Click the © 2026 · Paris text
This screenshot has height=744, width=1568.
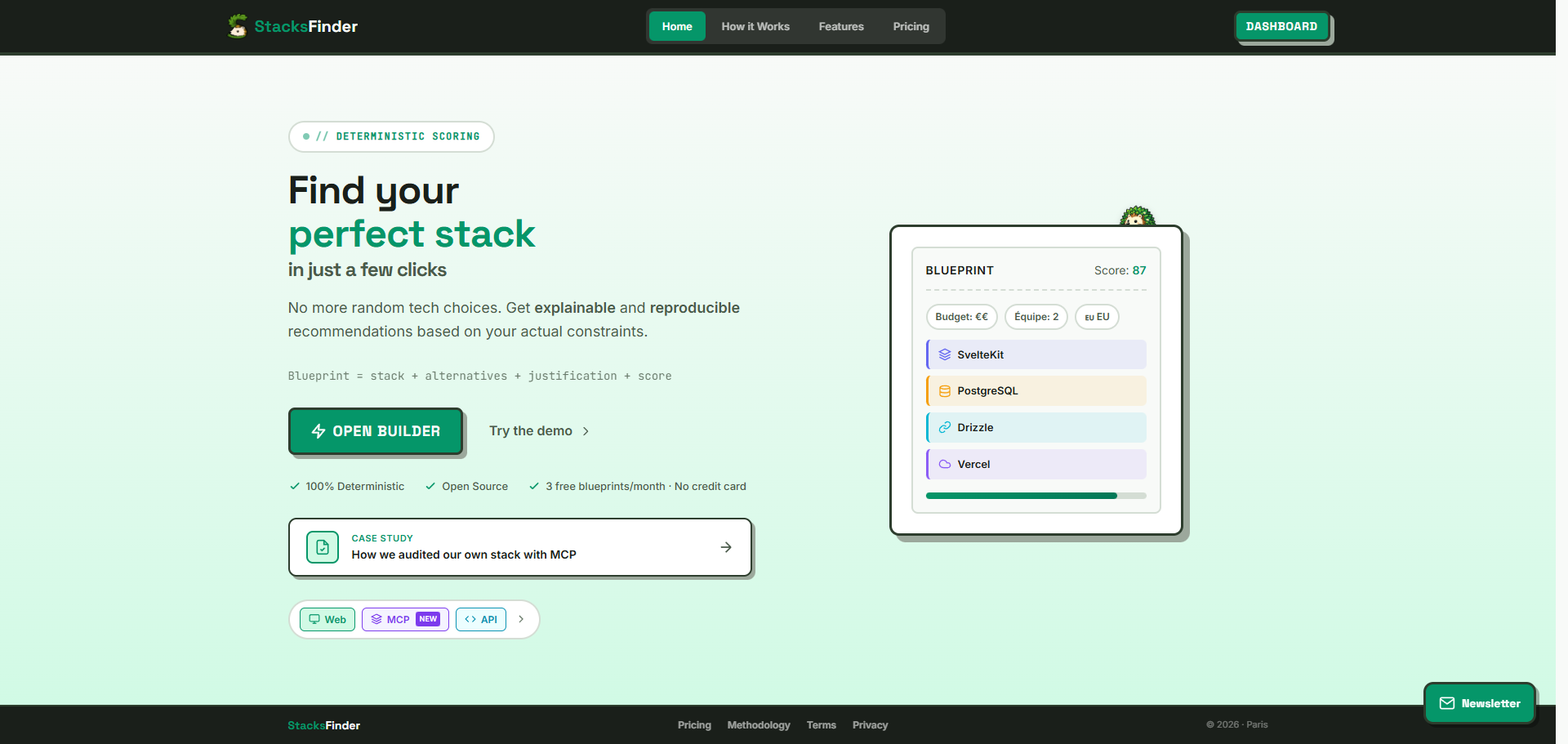coord(1237,724)
